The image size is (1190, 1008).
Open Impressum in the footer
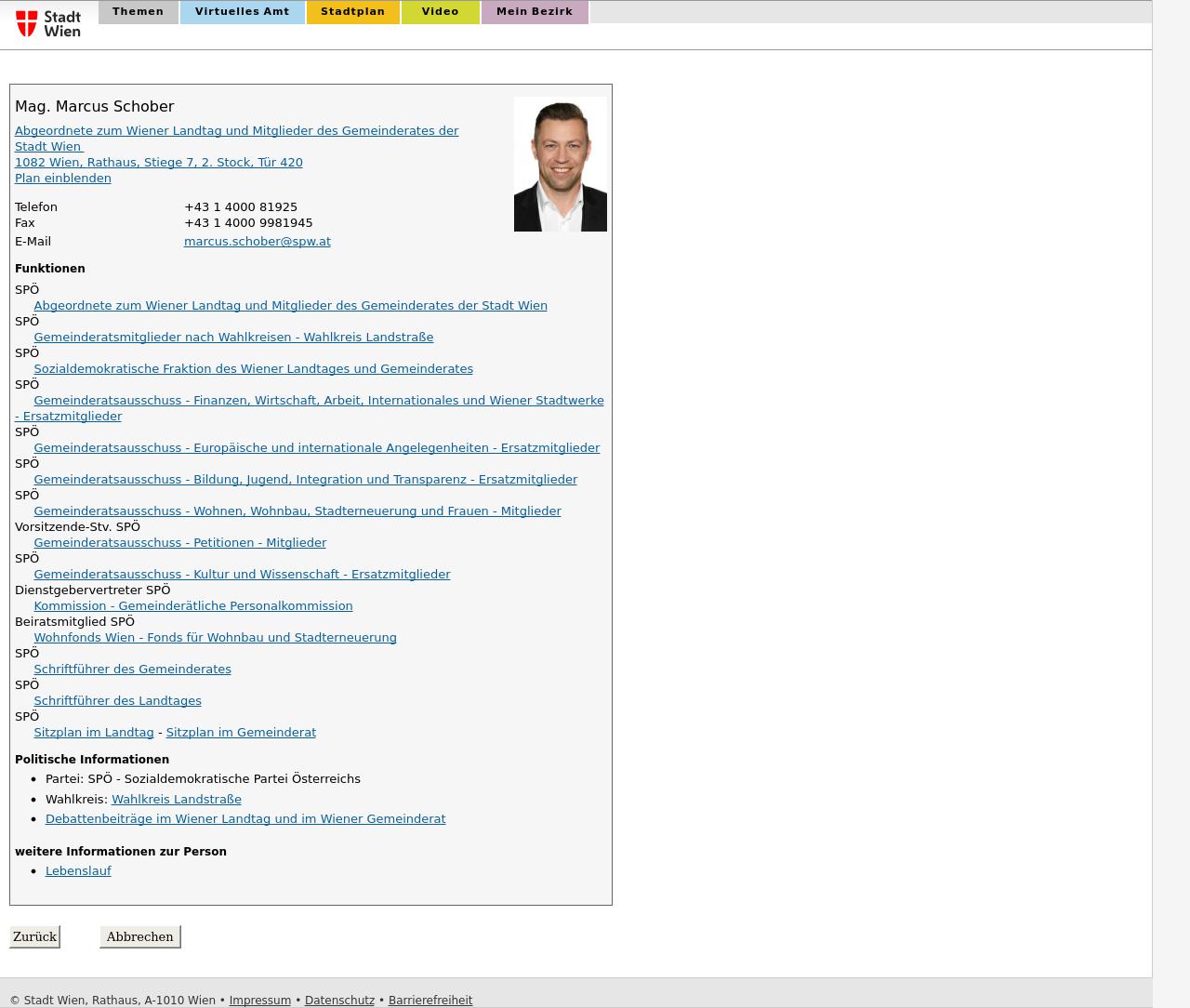pos(260,1001)
